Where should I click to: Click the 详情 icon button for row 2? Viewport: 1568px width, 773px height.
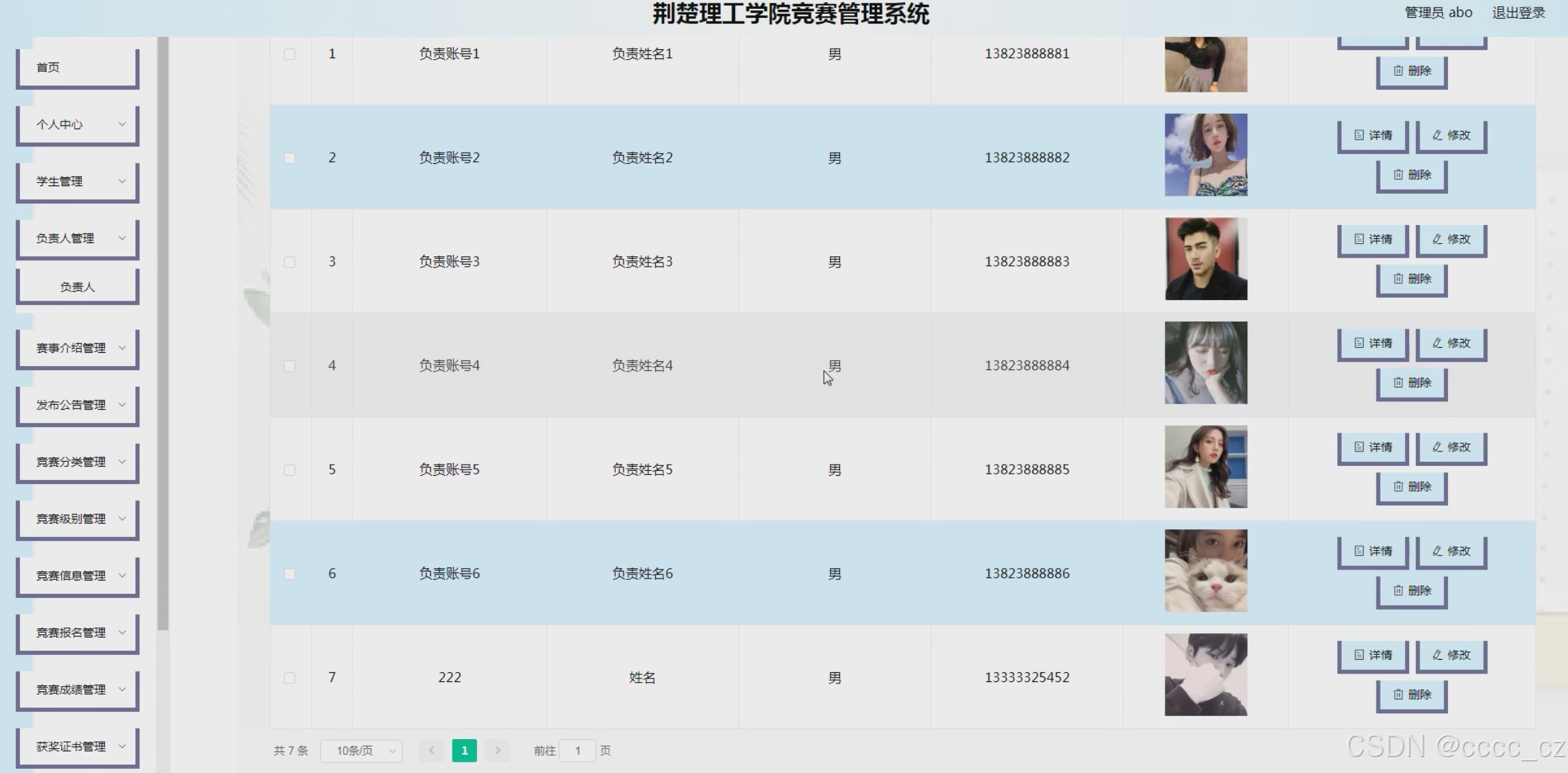(x=1372, y=135)
